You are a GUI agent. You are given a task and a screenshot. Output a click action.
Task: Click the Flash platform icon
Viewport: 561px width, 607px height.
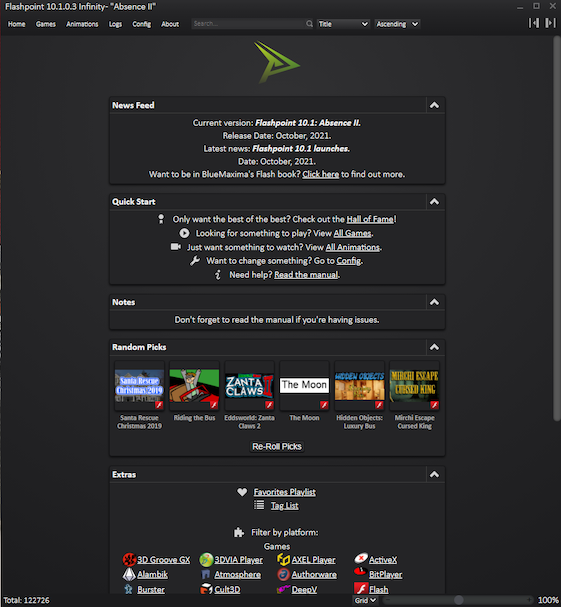tap(361, 589)
